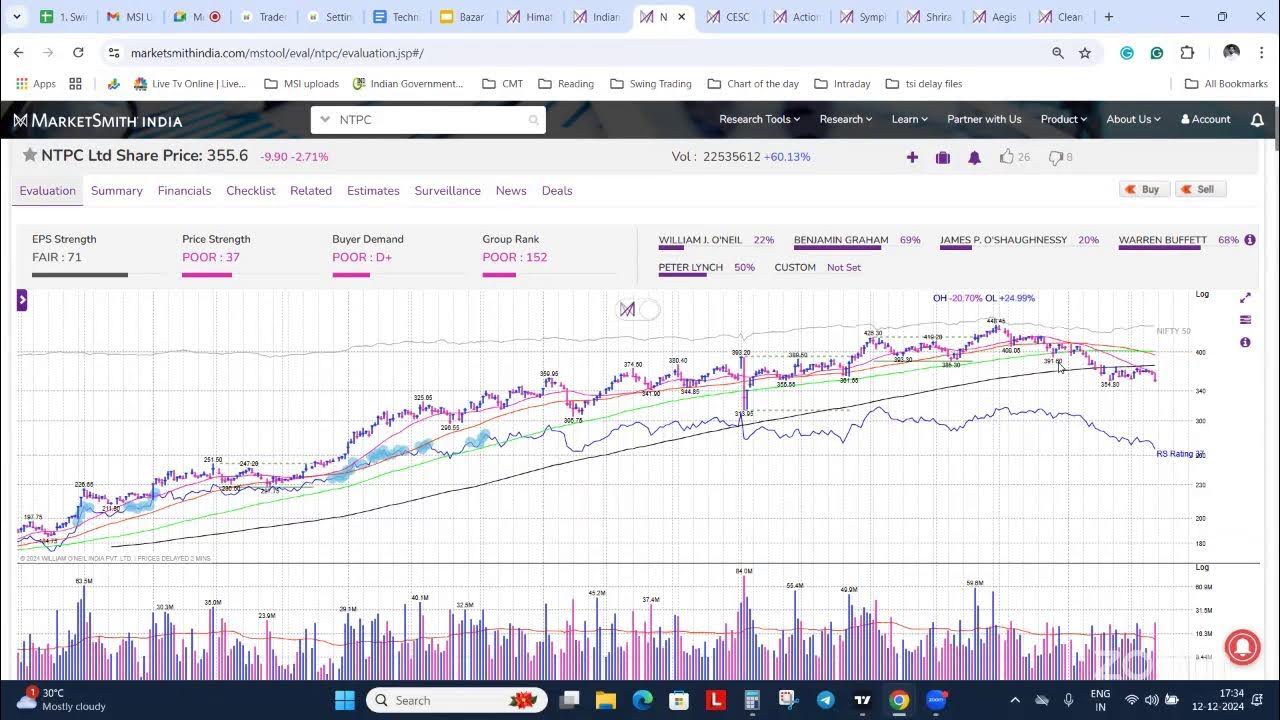The image size is (1280, 720).
Task: Open the Surveillance tab
Action: click(448, 191)
